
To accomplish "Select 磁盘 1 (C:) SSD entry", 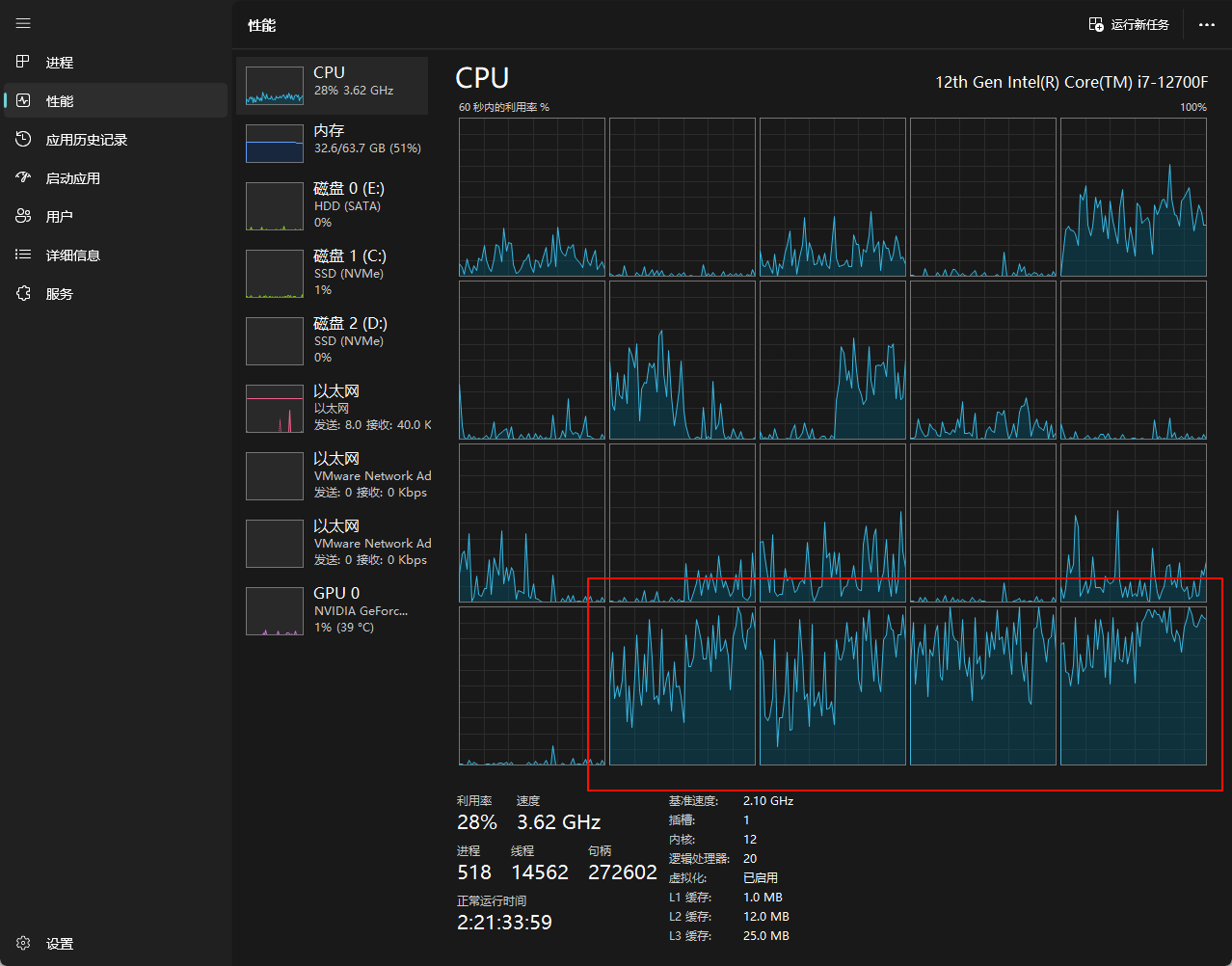I will pyautogui.click(x=332, y=274).
